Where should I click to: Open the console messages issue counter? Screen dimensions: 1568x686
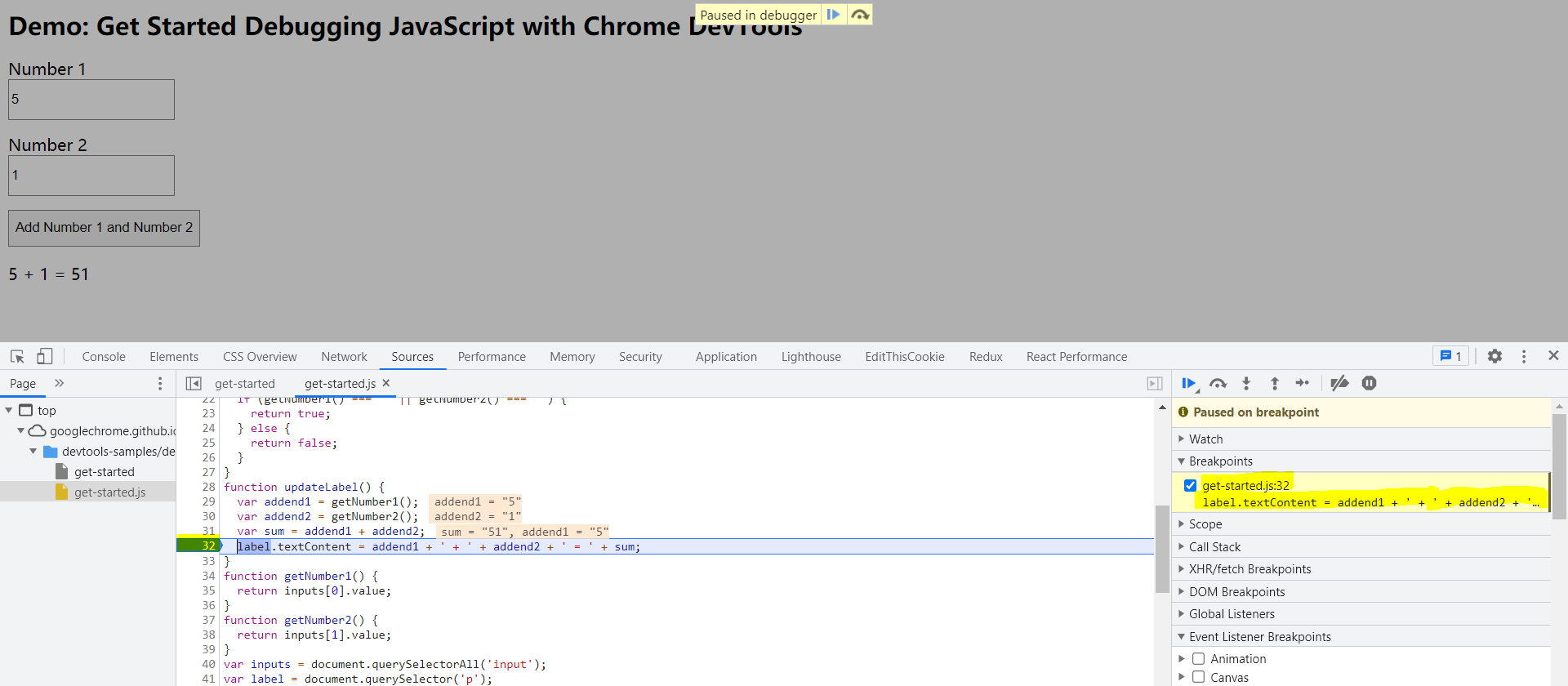coord(1450,356)
